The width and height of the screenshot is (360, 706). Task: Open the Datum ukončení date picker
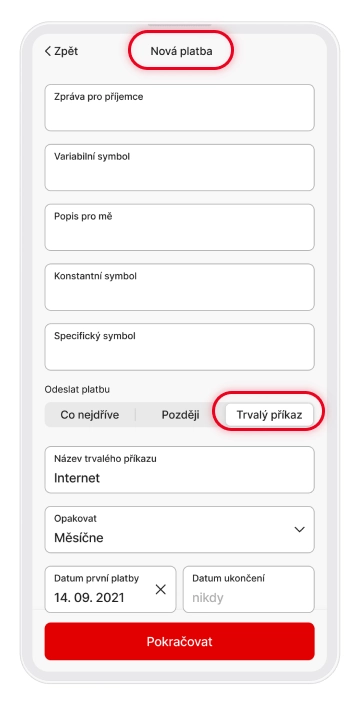tap(248, 589)
